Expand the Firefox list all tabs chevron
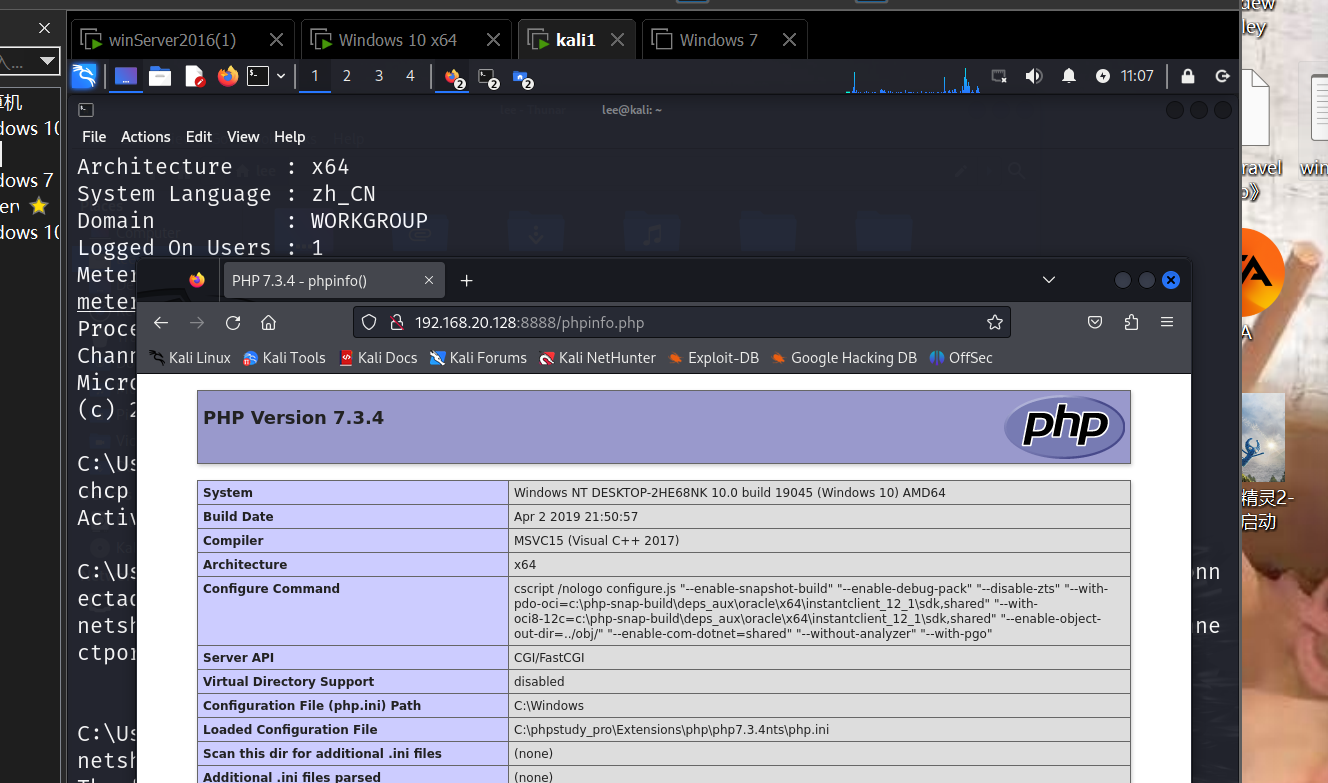Screen dimensions: 1328x783 [x=1049, y=280]
